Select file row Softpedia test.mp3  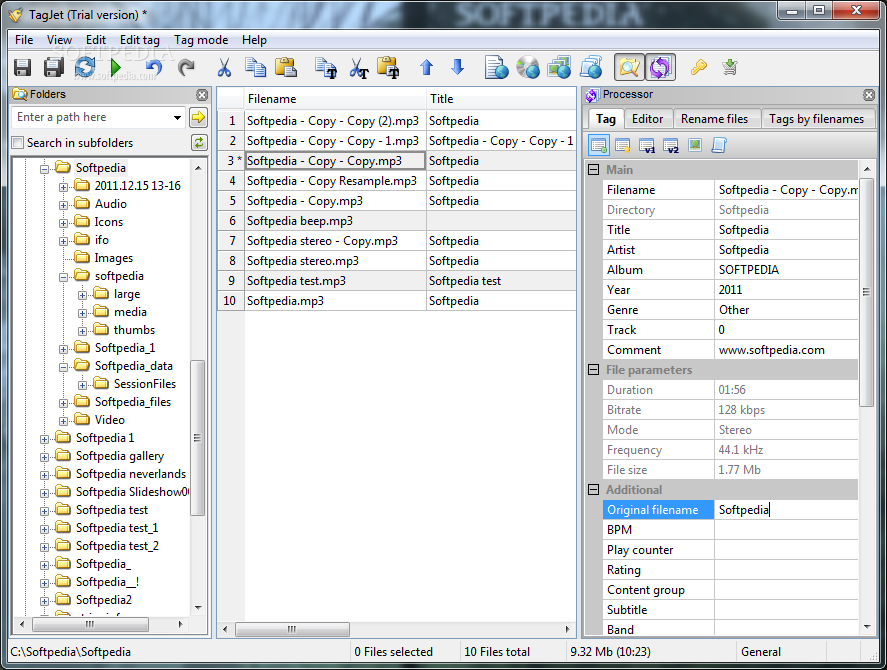point(397,281)
